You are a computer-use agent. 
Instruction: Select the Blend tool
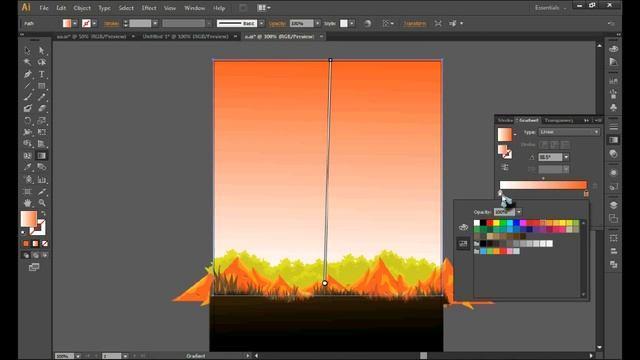pyautogui.click(x=42, y=167)
